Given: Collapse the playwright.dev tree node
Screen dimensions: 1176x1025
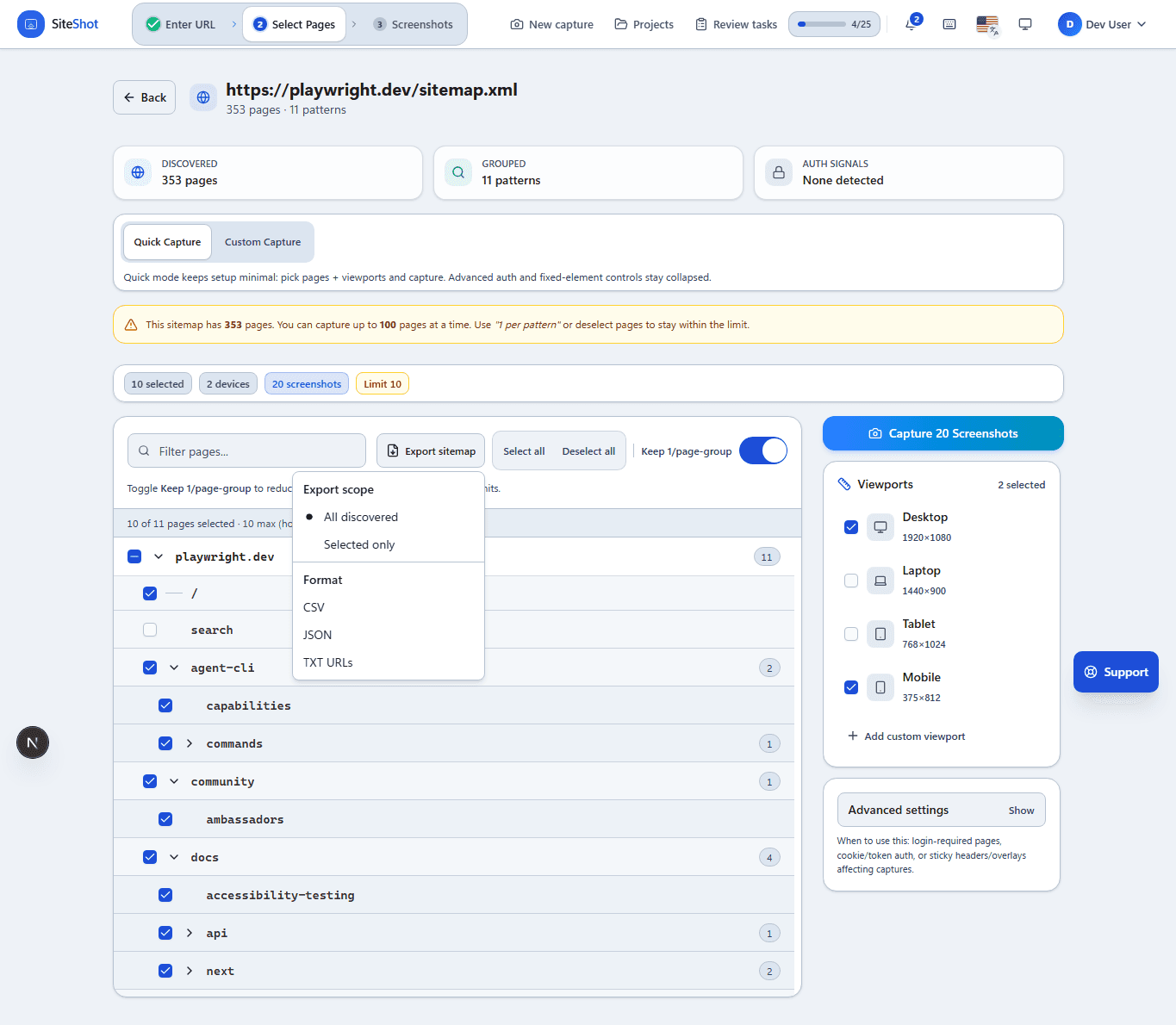Looking at the screenshot, I should pyautogui.click(x=159, y=556).
